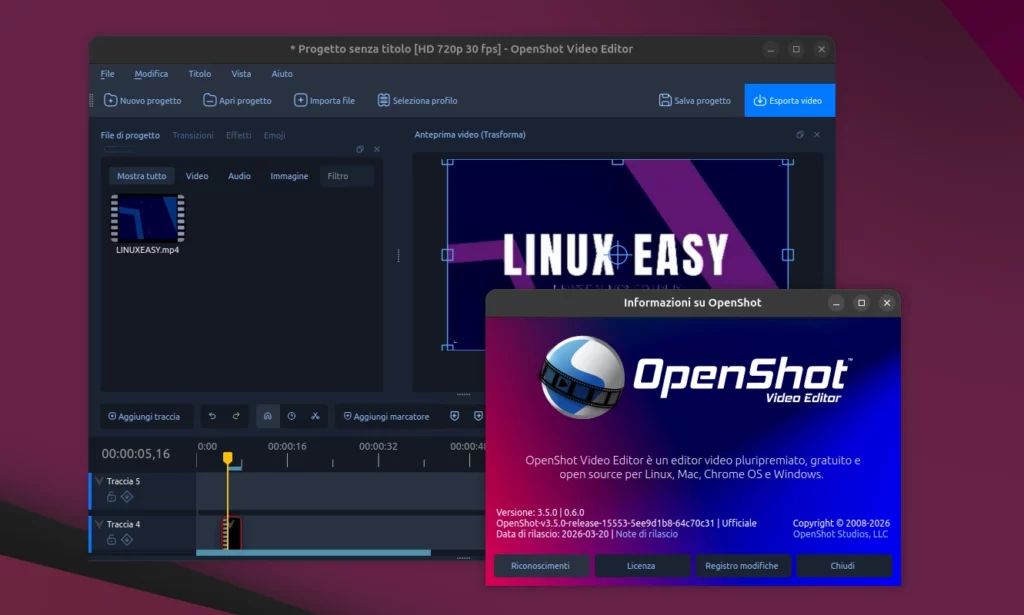Undo the last action
1024x615 pixels.
pyautogui.click(x=213, y=415)
